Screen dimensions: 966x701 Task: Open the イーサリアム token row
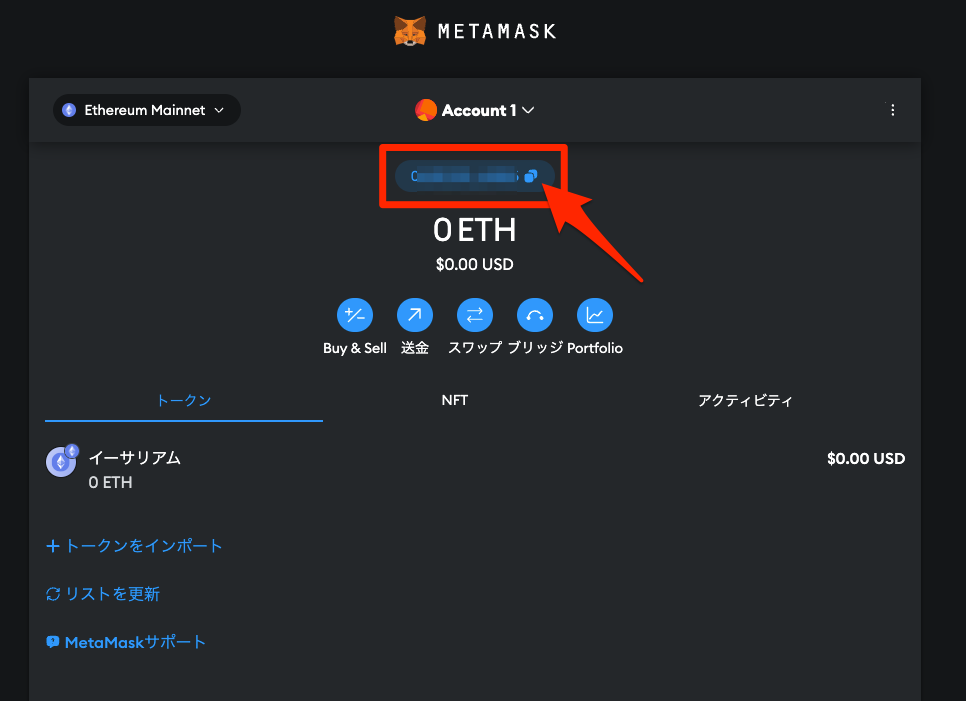pos(475,469)
